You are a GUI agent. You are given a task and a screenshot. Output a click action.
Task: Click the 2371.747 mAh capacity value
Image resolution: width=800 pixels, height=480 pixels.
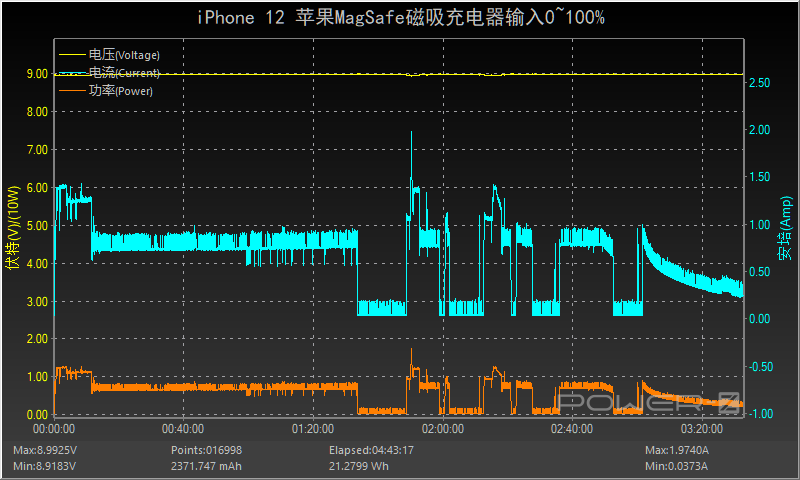[x=206, y=466]
